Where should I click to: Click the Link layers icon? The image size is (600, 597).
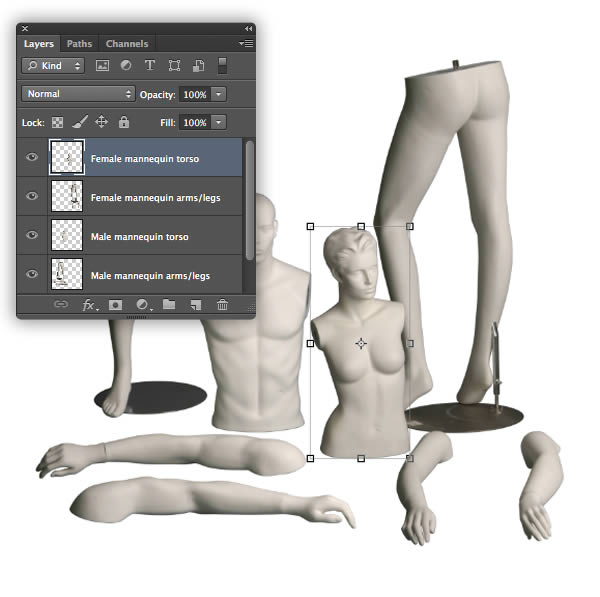(61, 305)
